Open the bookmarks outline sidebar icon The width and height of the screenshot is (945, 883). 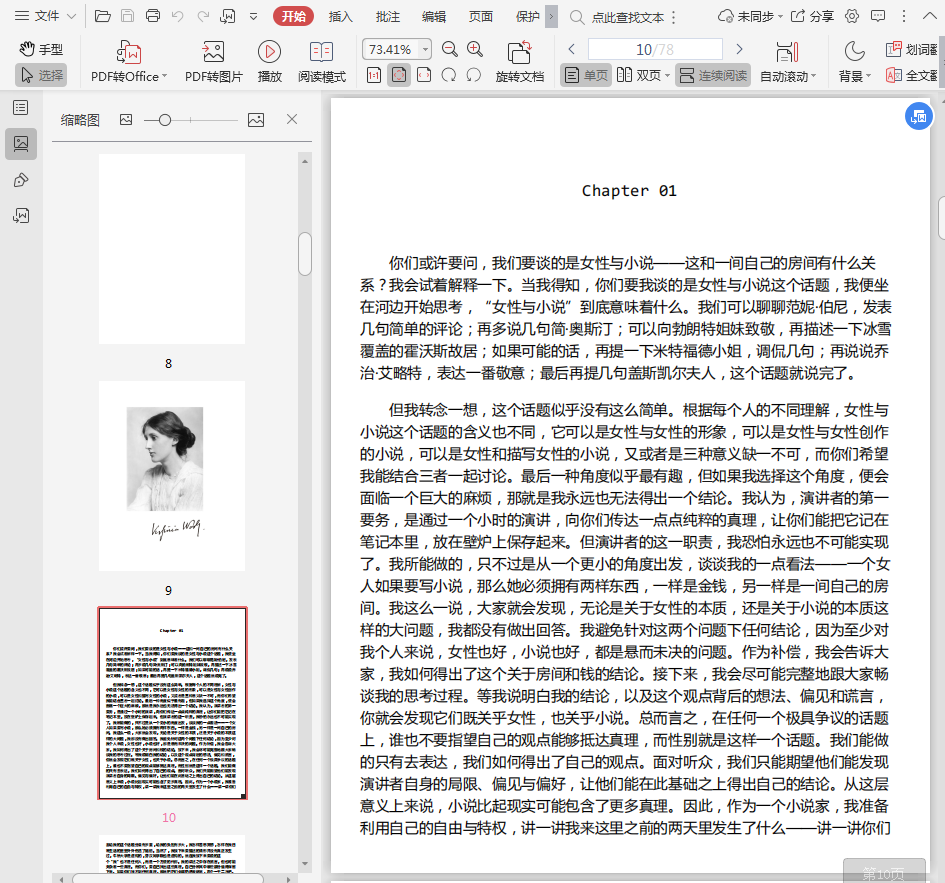[20, 108]
